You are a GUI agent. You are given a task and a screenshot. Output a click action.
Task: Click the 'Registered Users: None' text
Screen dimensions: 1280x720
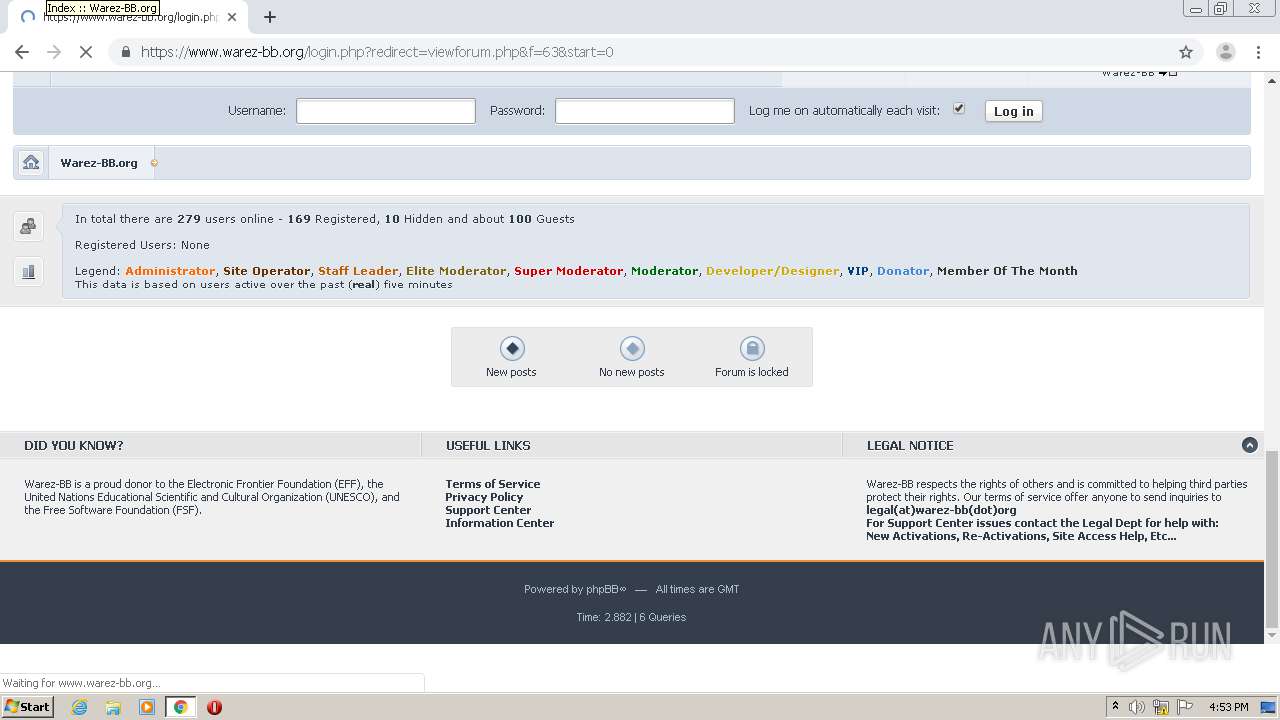click(142, 245)
